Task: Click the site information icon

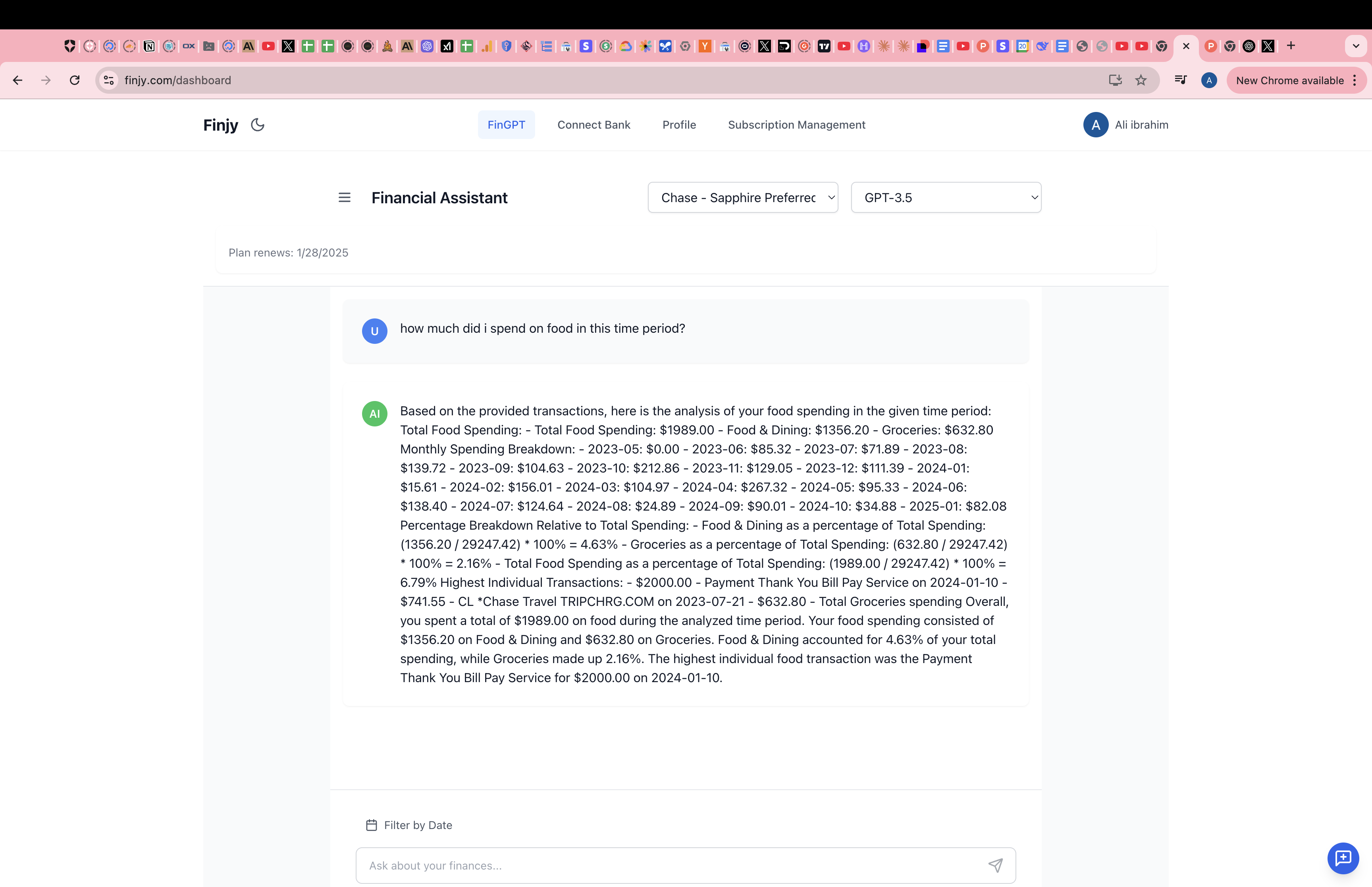Action: coord(109,80)
